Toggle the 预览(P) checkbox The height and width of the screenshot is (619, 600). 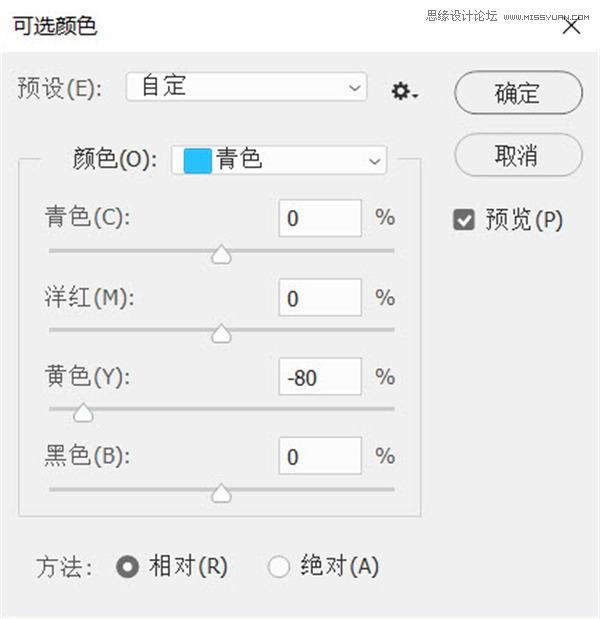(x=464, y=219)
